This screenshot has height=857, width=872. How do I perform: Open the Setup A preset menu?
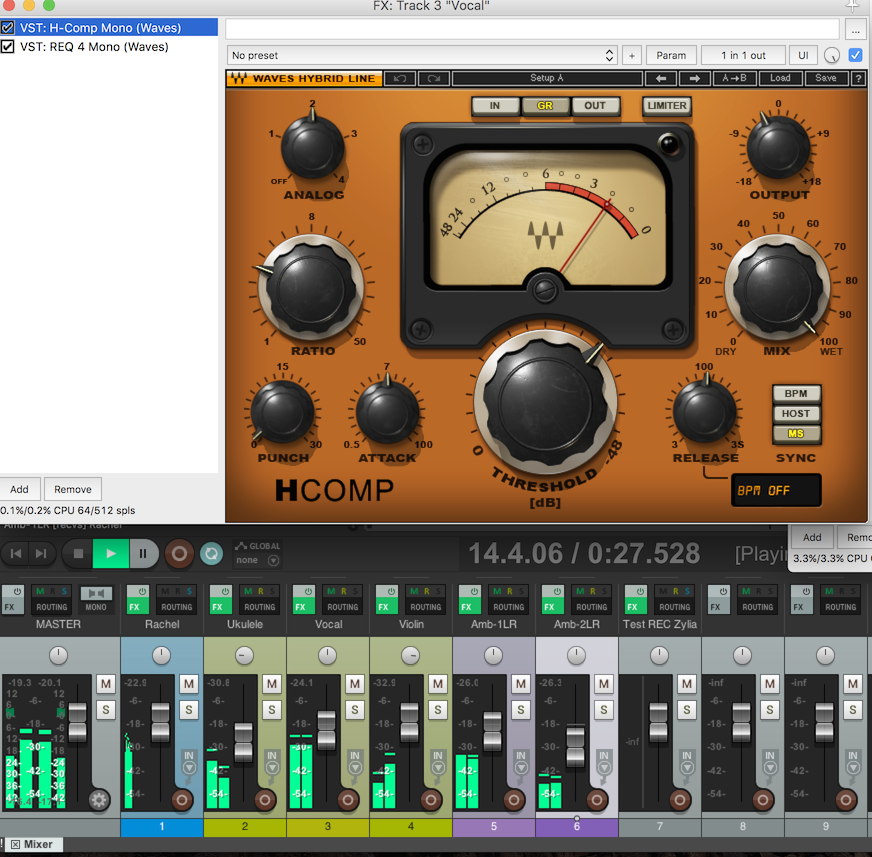pos(547,78)
